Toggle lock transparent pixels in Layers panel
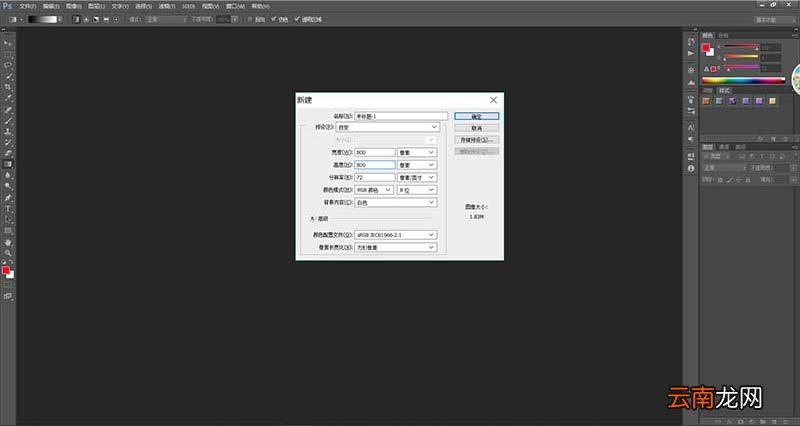Viewport: 800px width, 426px height. pos(720,180)
